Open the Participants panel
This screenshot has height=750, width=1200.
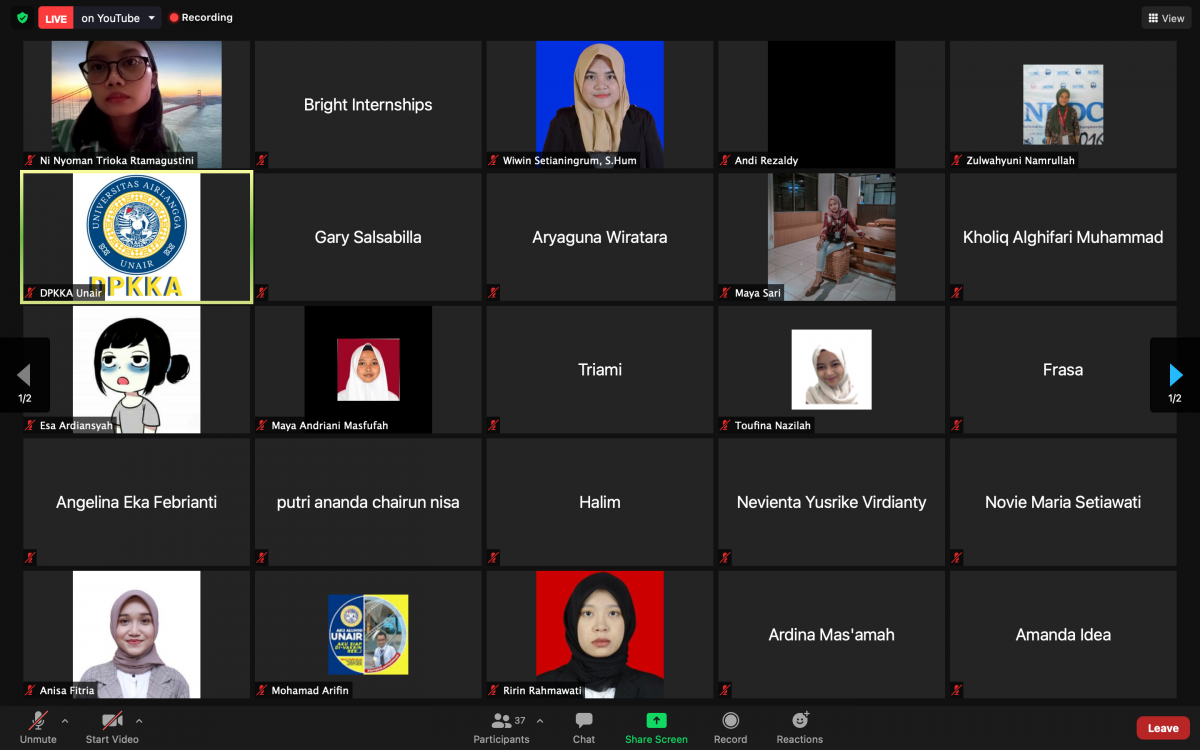point(501,727)
